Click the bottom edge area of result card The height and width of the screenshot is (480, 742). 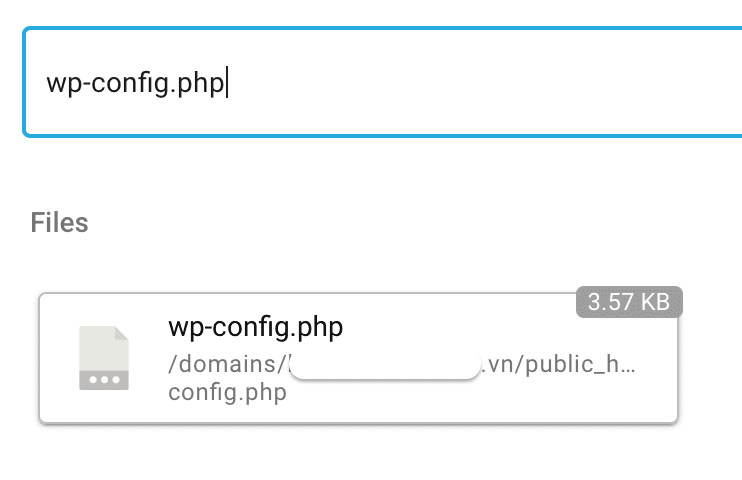pos(358,414)
